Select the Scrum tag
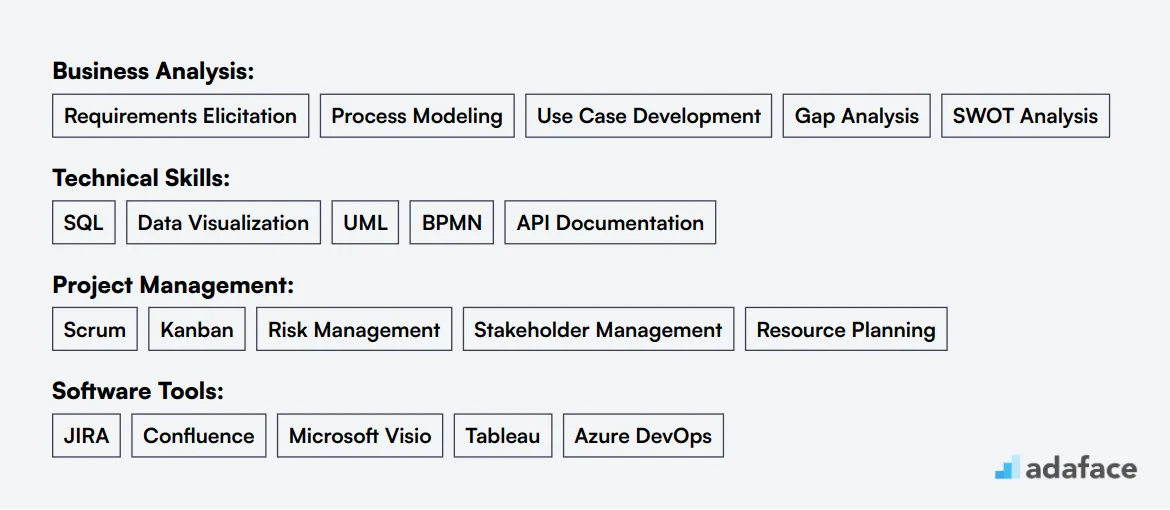The width and height of the screenshot is (1170, 510). pos(95,329)
